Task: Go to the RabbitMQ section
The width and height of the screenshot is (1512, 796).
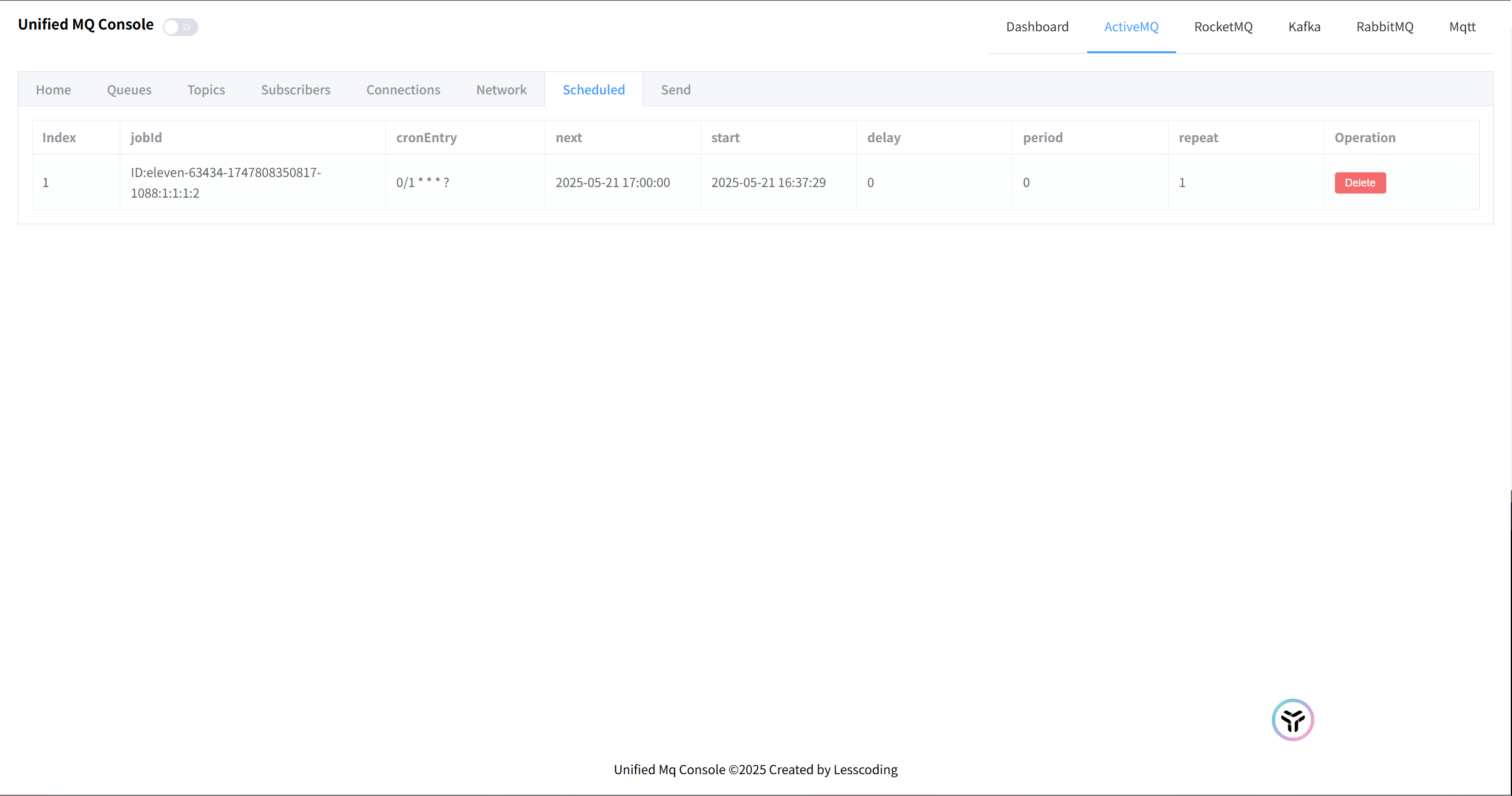Action: 1385,27
